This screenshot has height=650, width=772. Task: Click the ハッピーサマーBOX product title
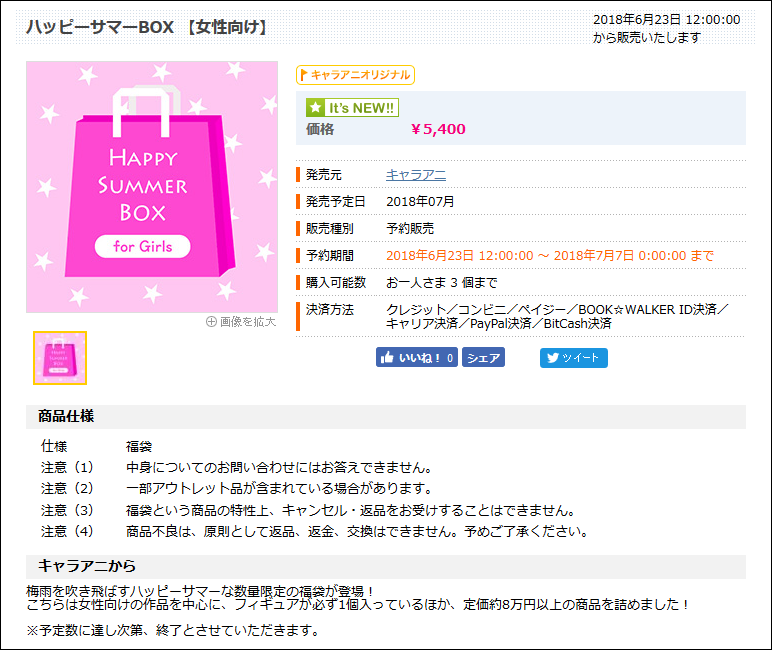click(x=148, y=27)
